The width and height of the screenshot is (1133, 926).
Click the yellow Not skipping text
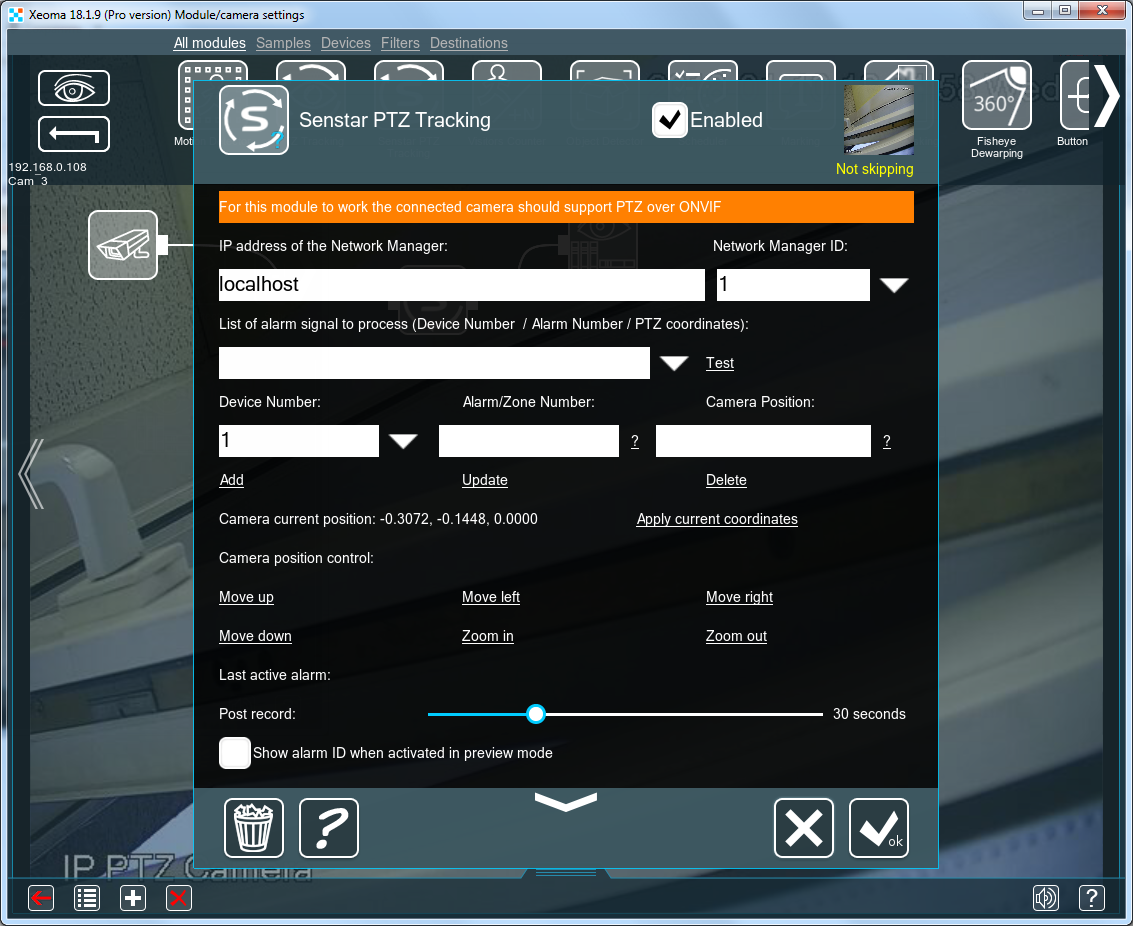[874, 169]
